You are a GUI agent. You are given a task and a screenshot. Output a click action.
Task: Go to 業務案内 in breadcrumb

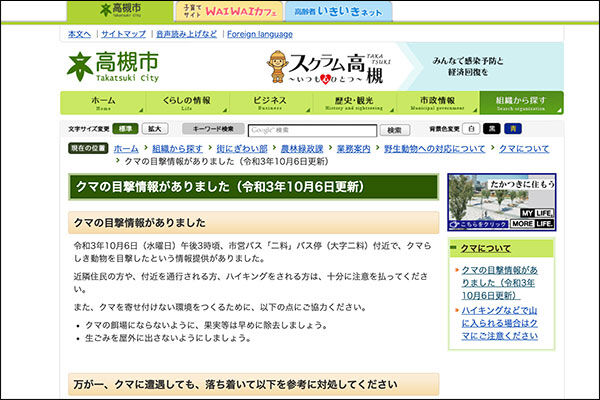(354, 149)
